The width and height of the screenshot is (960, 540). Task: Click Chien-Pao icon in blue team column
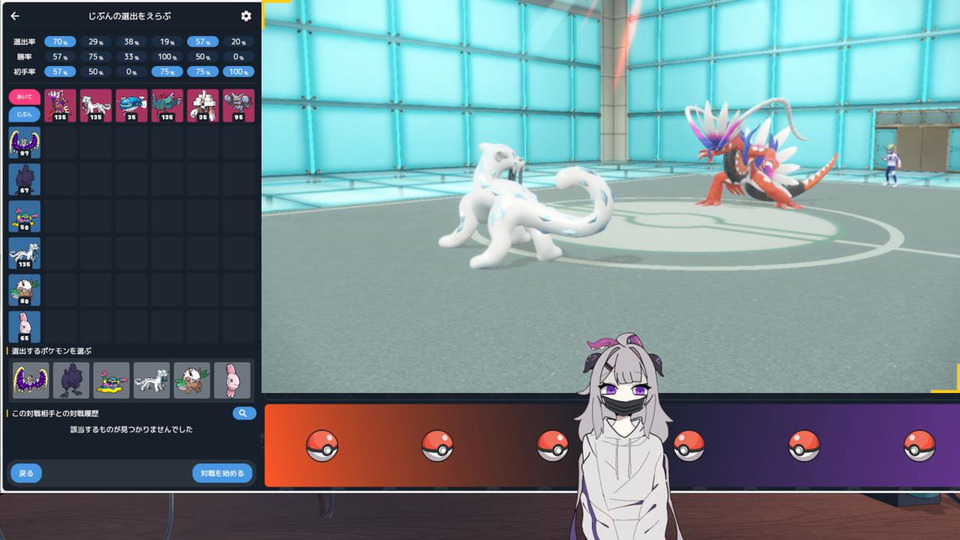[24, 253]
